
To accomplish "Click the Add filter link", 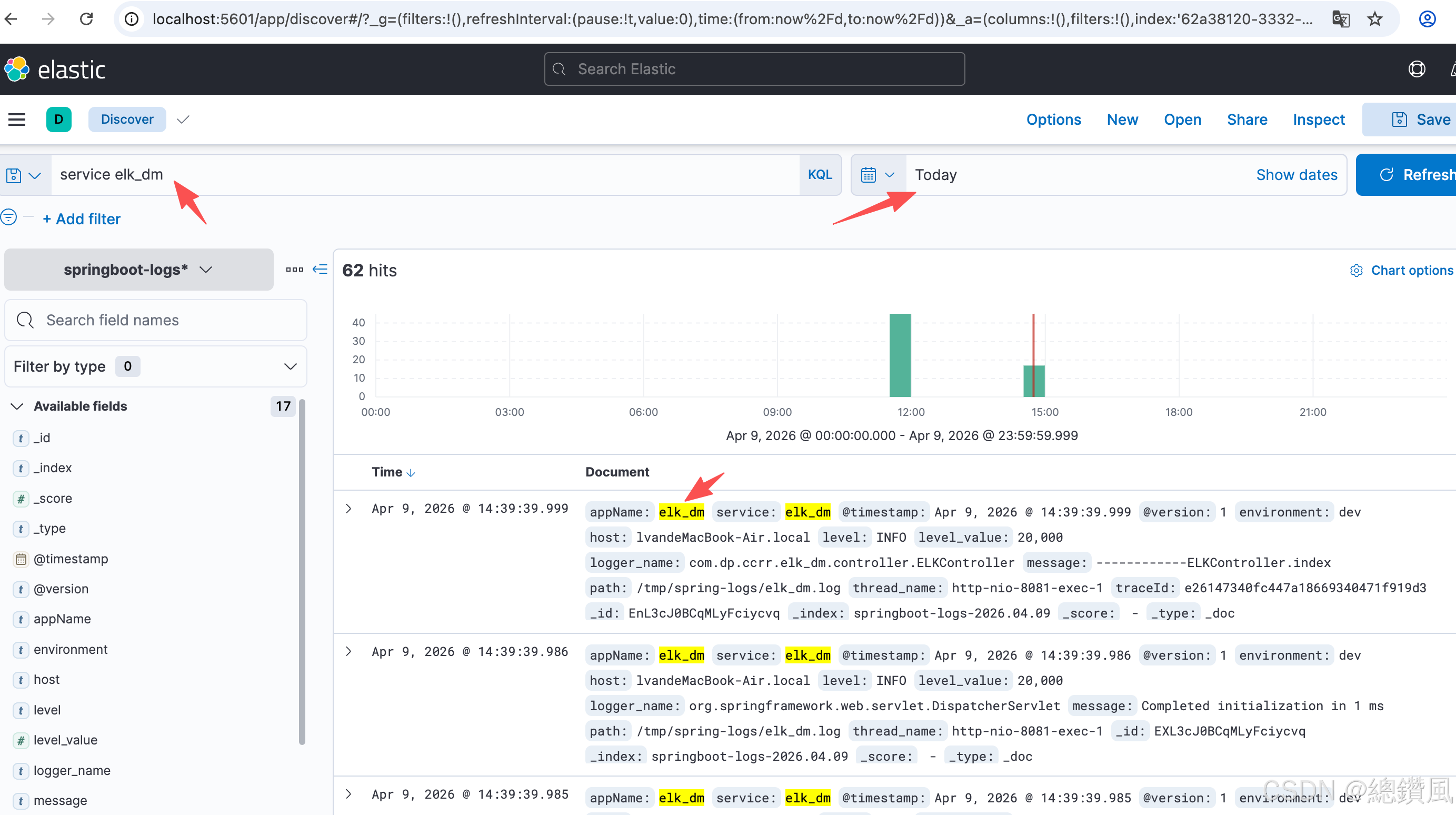I will (82, 220).
